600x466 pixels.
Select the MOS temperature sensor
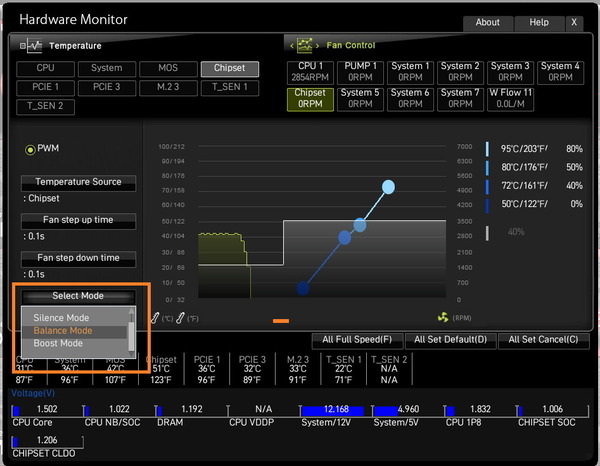[168, 69]
